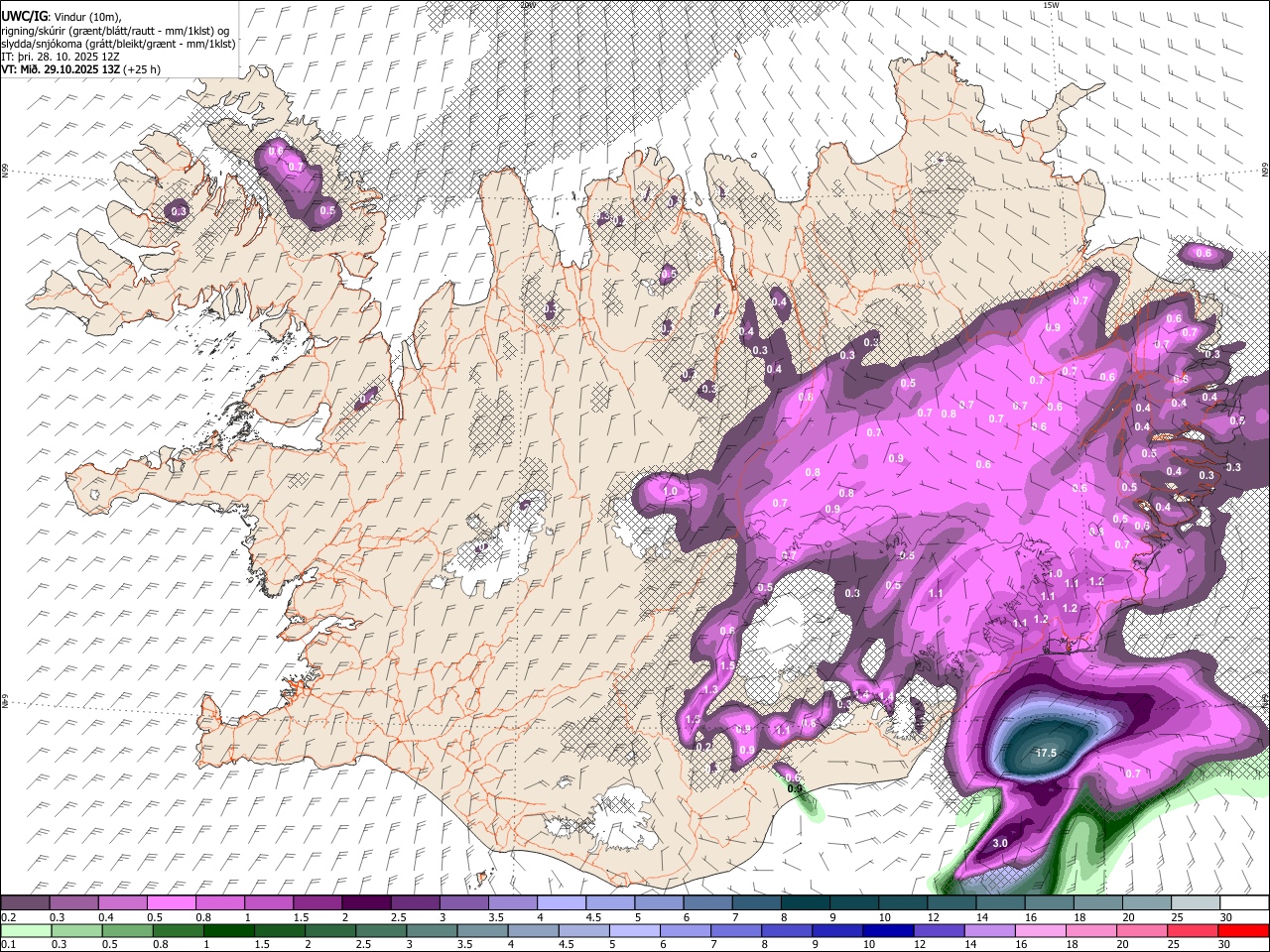1270x952 pixels.
Task: Pick the bright magenta swatch after 0.5 in upper legend
Action: pos(171,903)
